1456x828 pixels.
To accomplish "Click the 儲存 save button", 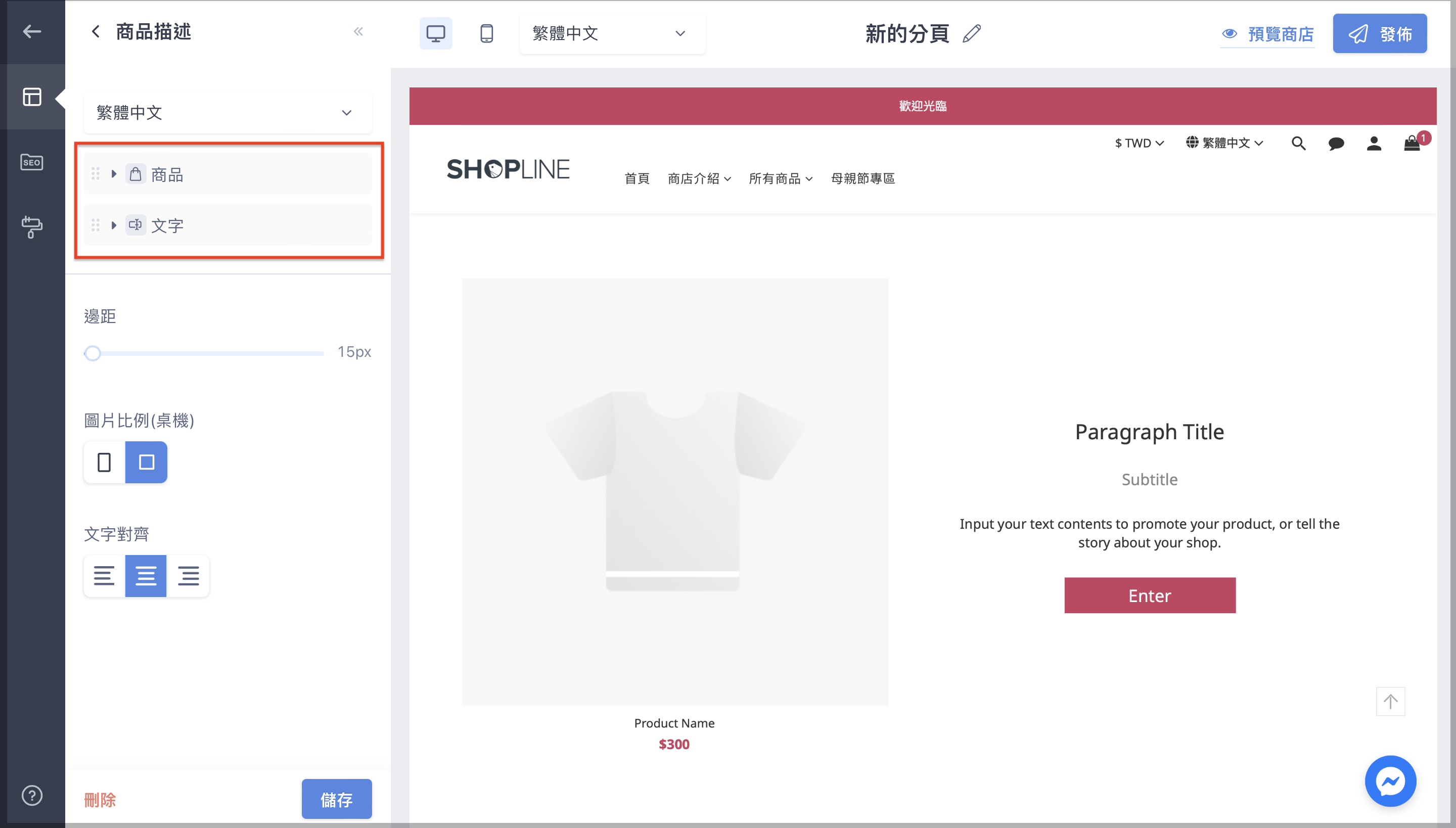I will (337, 799).
